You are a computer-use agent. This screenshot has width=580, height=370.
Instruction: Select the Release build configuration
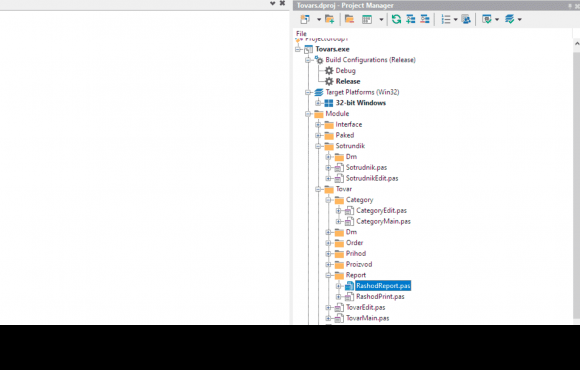pyautogui.click(x=348, y=81)
